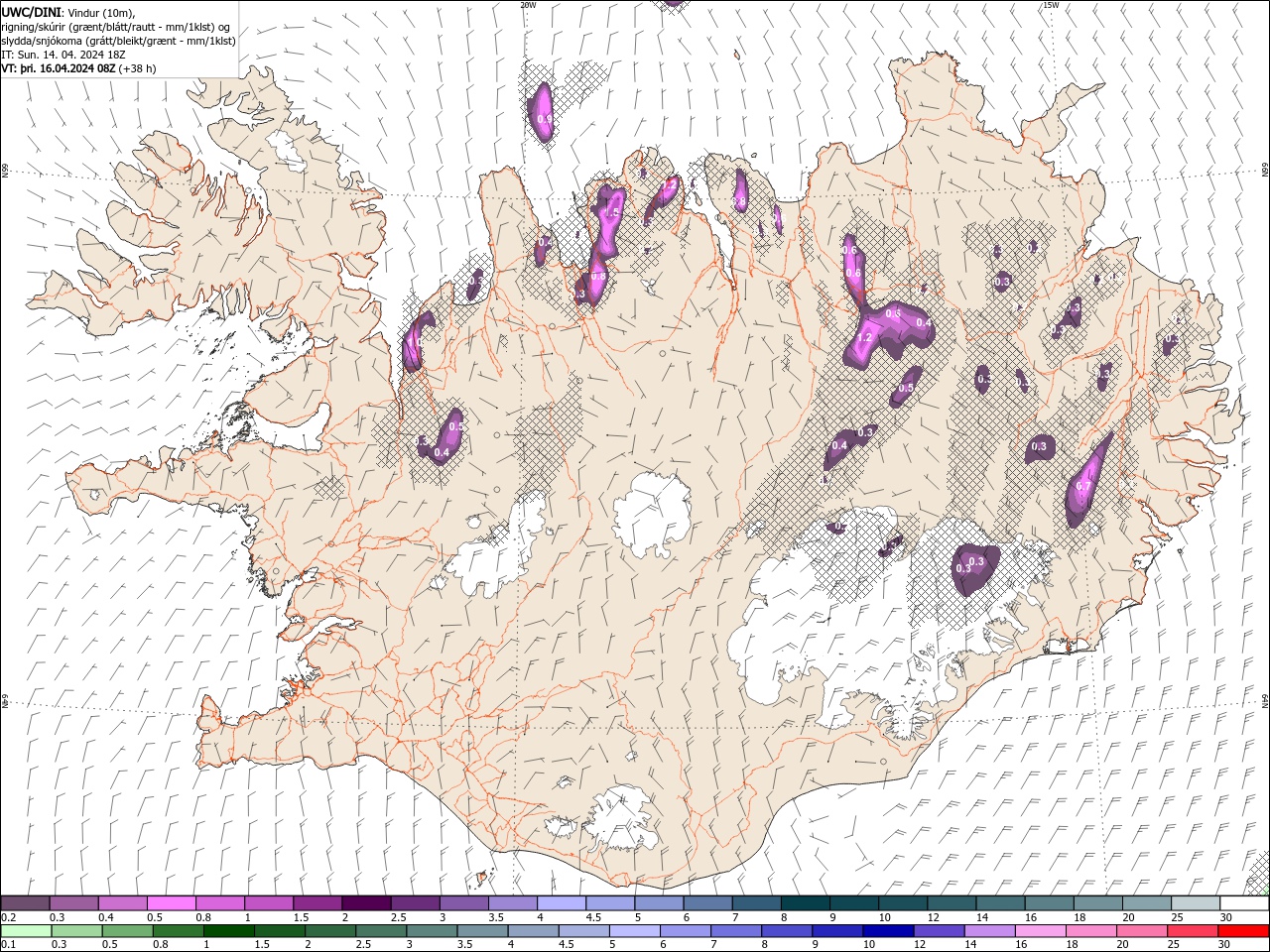The image size is (1270, 952).
Task: Click the 'slydda/snjókoma' legend description line
Action: click(x=118, y=41)
